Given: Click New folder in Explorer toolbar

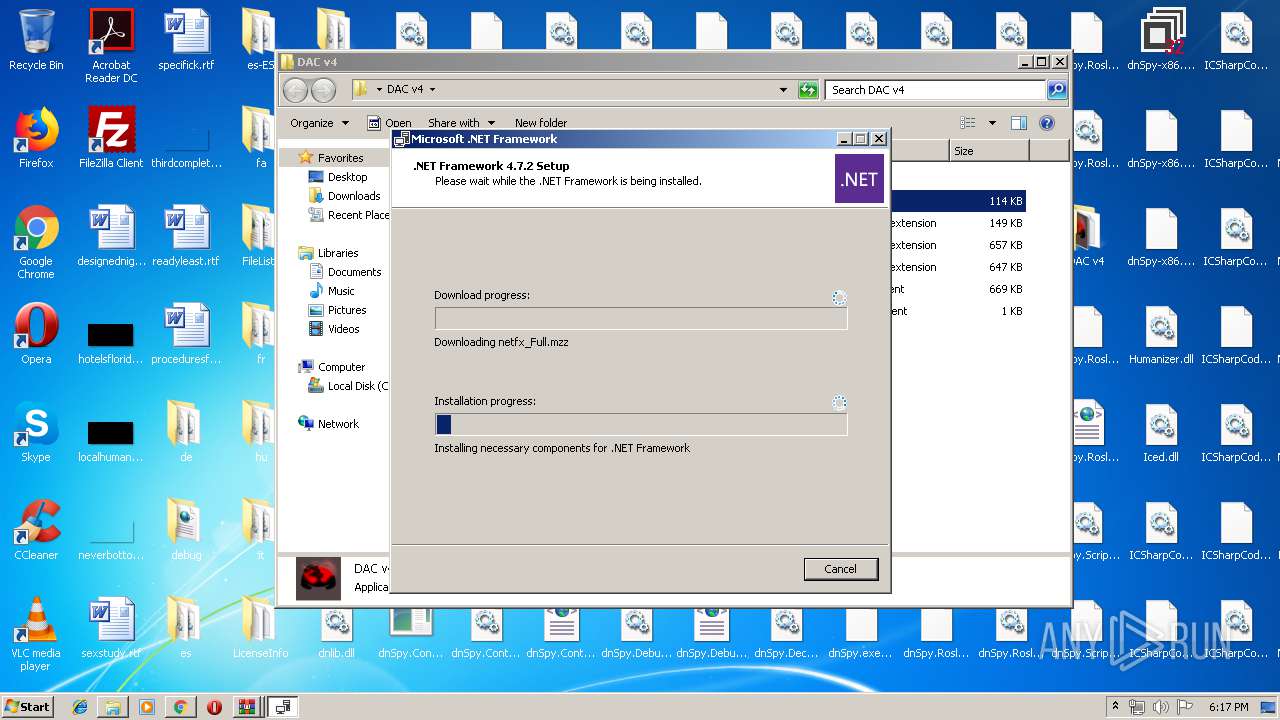Looking at the screenshot, I should (541, 123).
